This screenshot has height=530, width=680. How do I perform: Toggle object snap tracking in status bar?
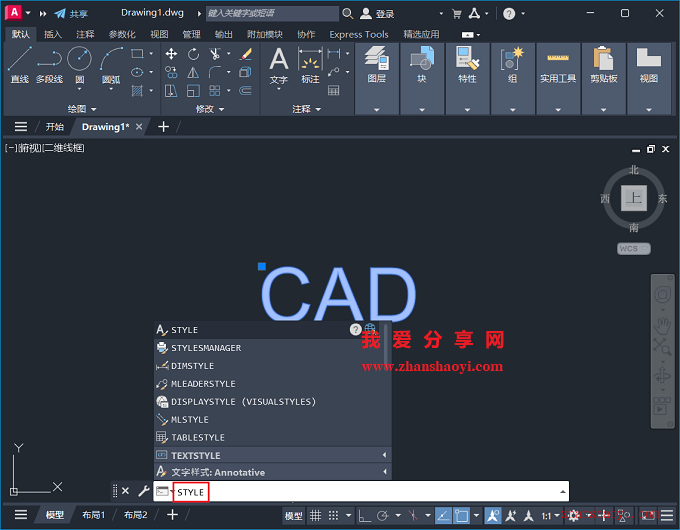pos(443,515)
